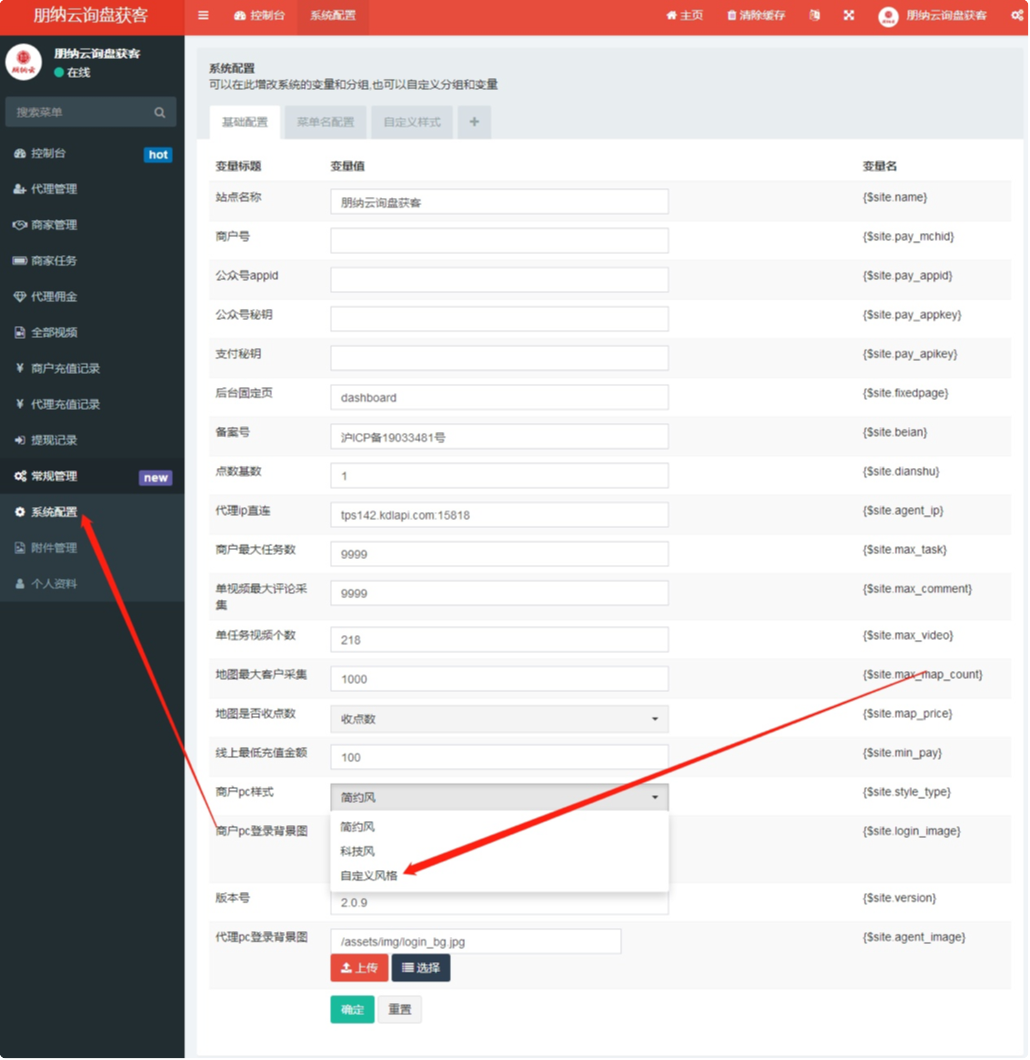Click 清除缓存 trash button
The width and height of the screenshot is (1030, 1060).
click(x=756, y=16)
